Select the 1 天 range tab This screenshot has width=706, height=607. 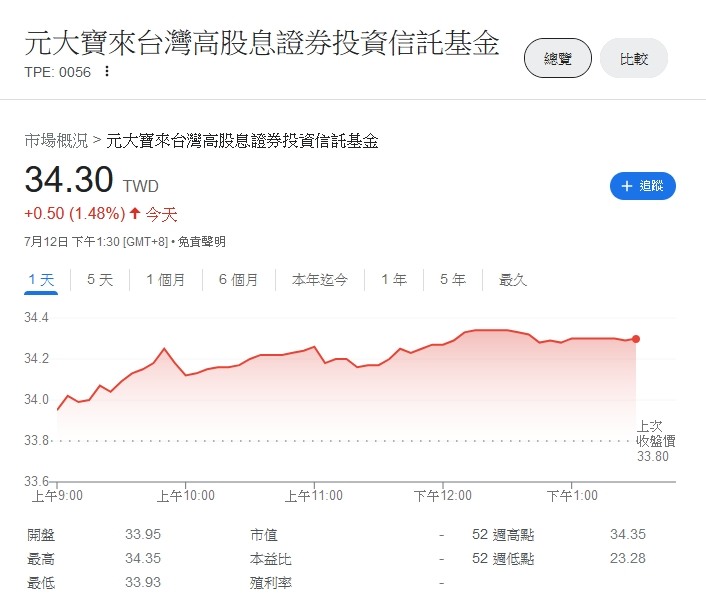point(41,280)
